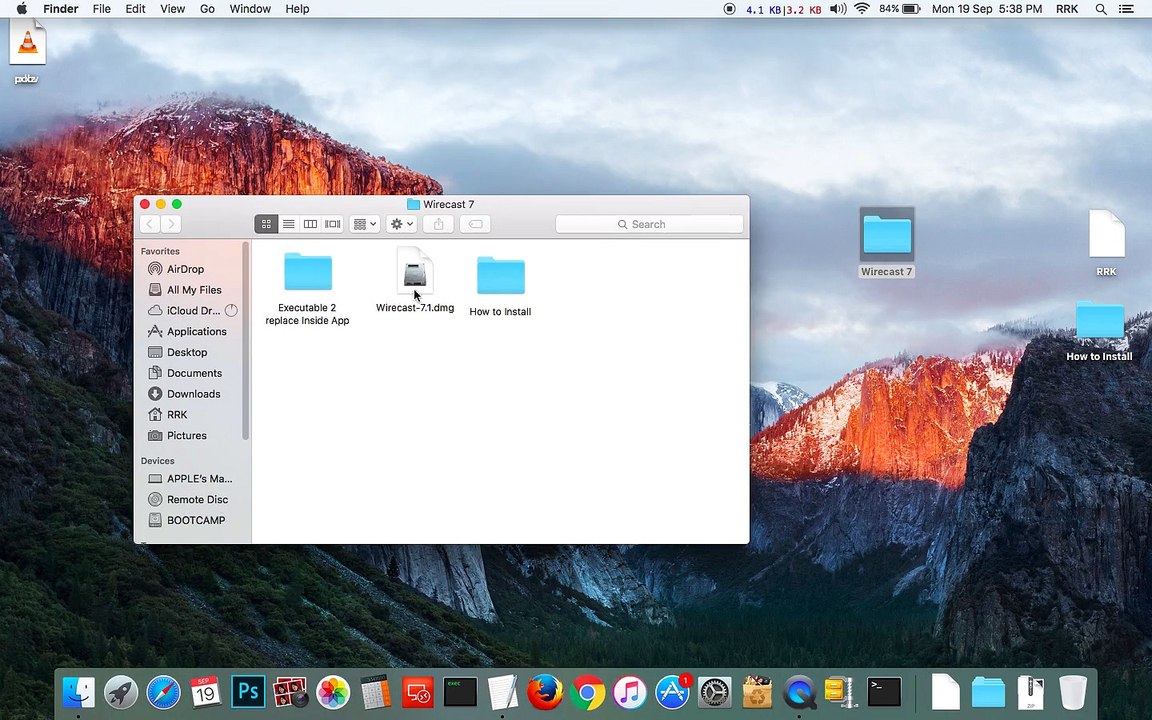Screen dimensions: 1152x720
Task: Click the RRK user menu in menu bar
Action: point(1067,9)
